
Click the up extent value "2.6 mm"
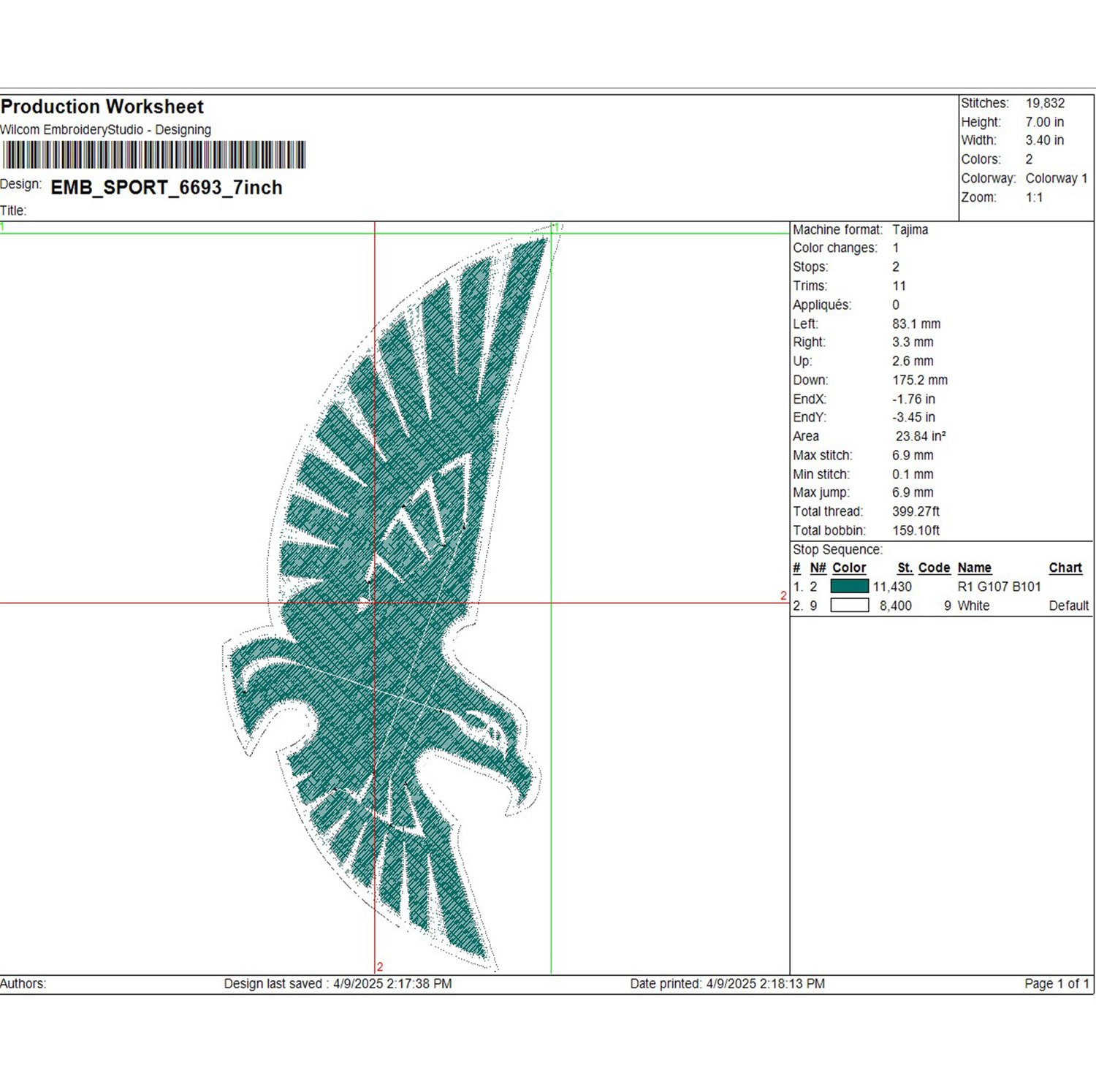tap(913, 361)
